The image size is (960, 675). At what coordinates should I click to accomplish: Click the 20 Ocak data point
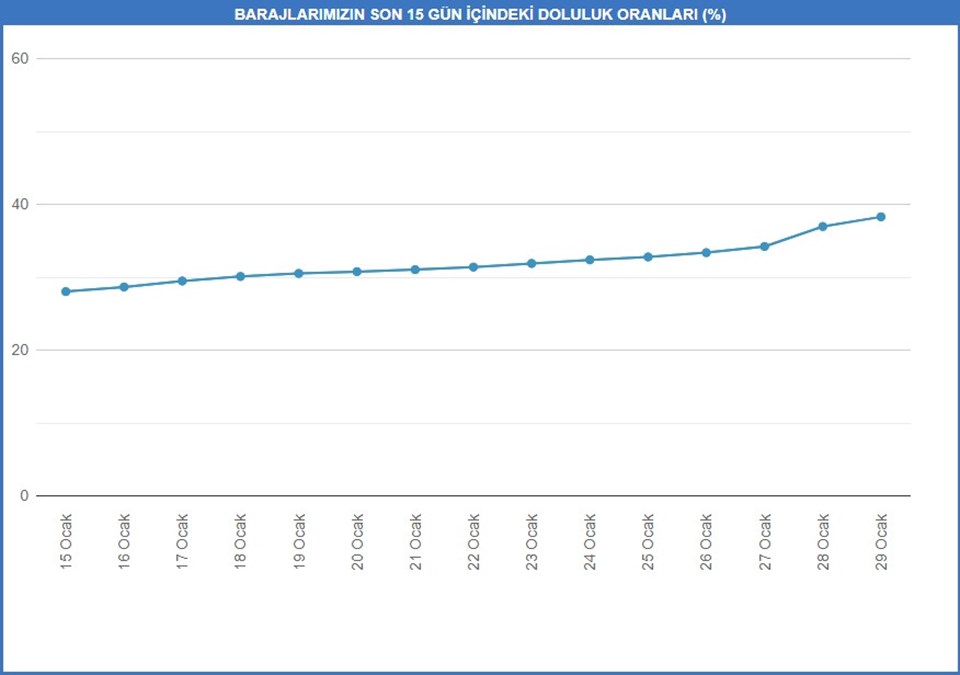(x=357, y=271)
